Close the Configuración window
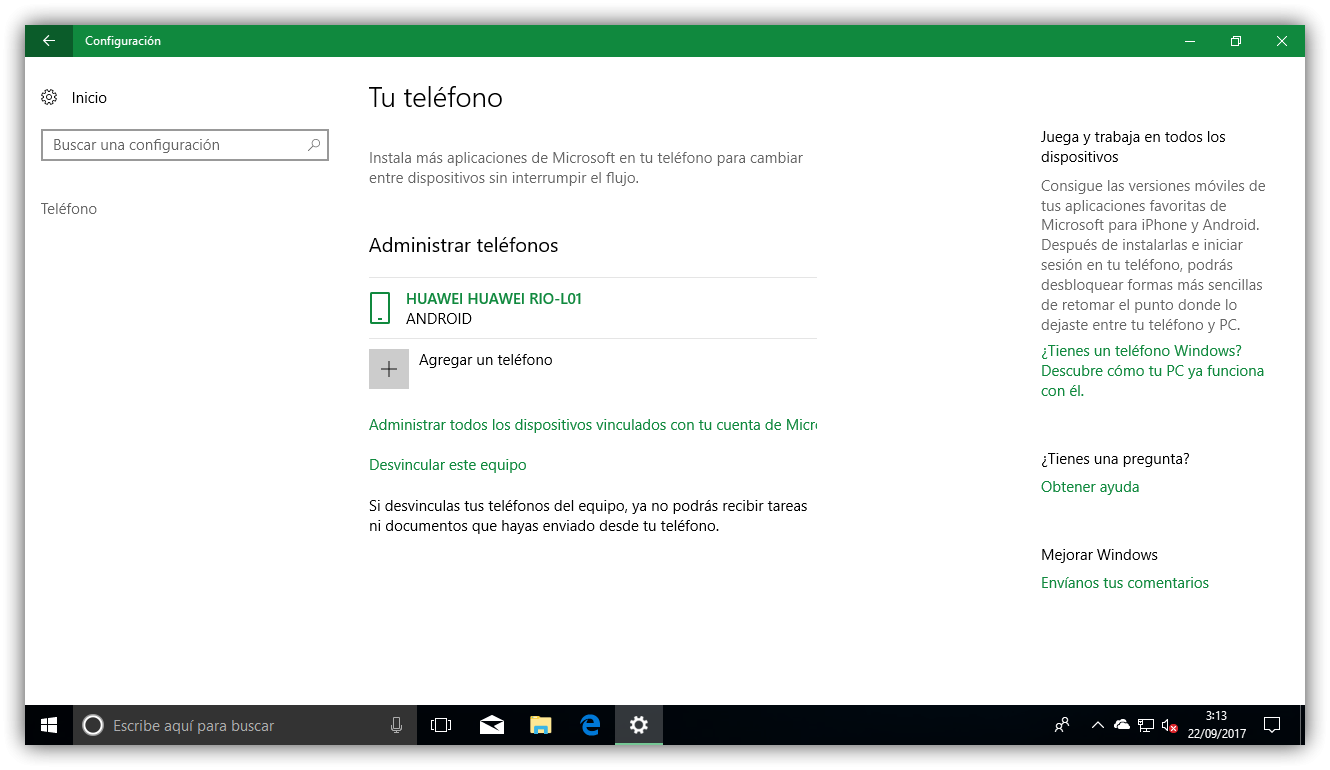Viewport: 1330px width, 770px height. click(1282, 41)
